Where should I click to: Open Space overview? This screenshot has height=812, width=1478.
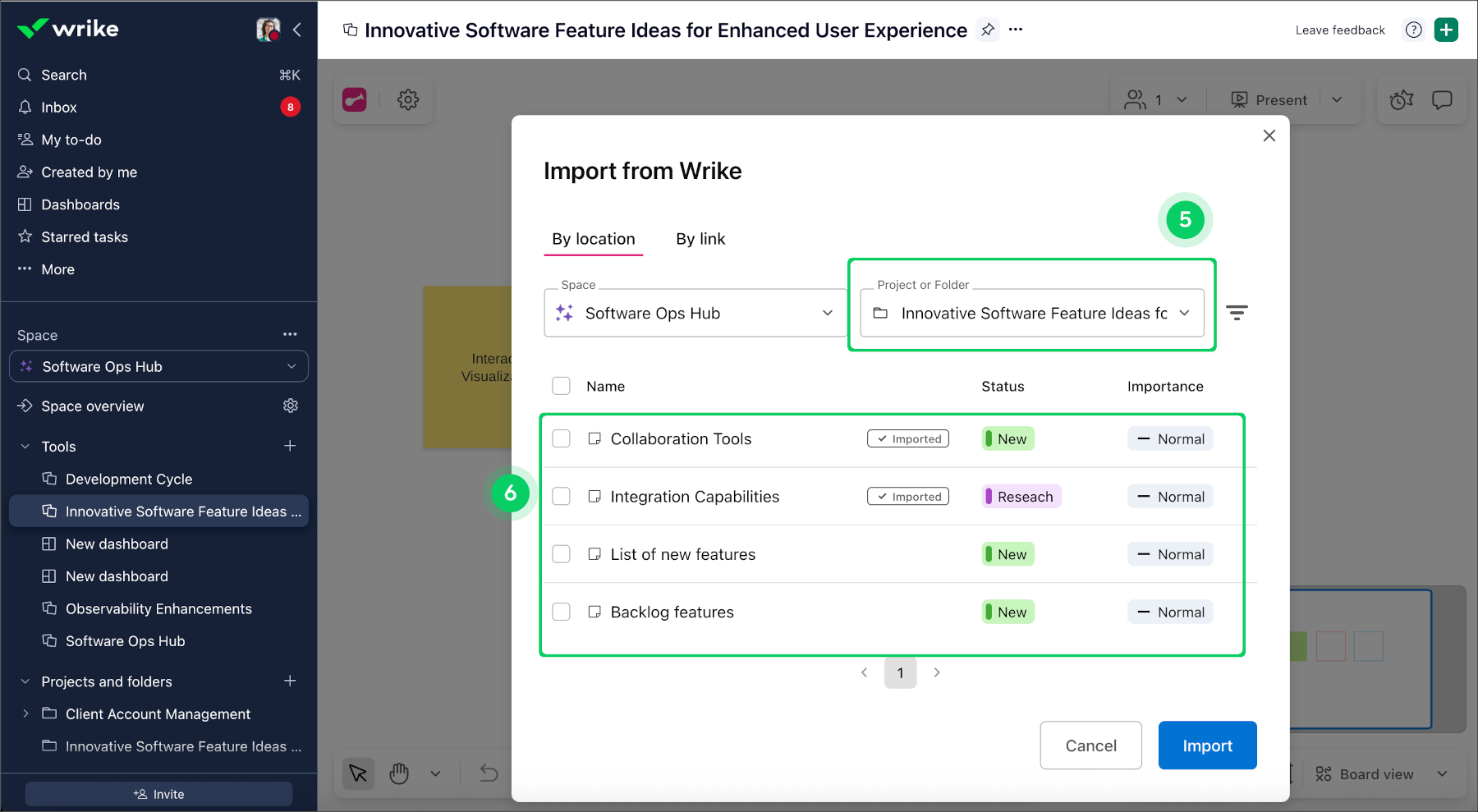click(92, 406)
